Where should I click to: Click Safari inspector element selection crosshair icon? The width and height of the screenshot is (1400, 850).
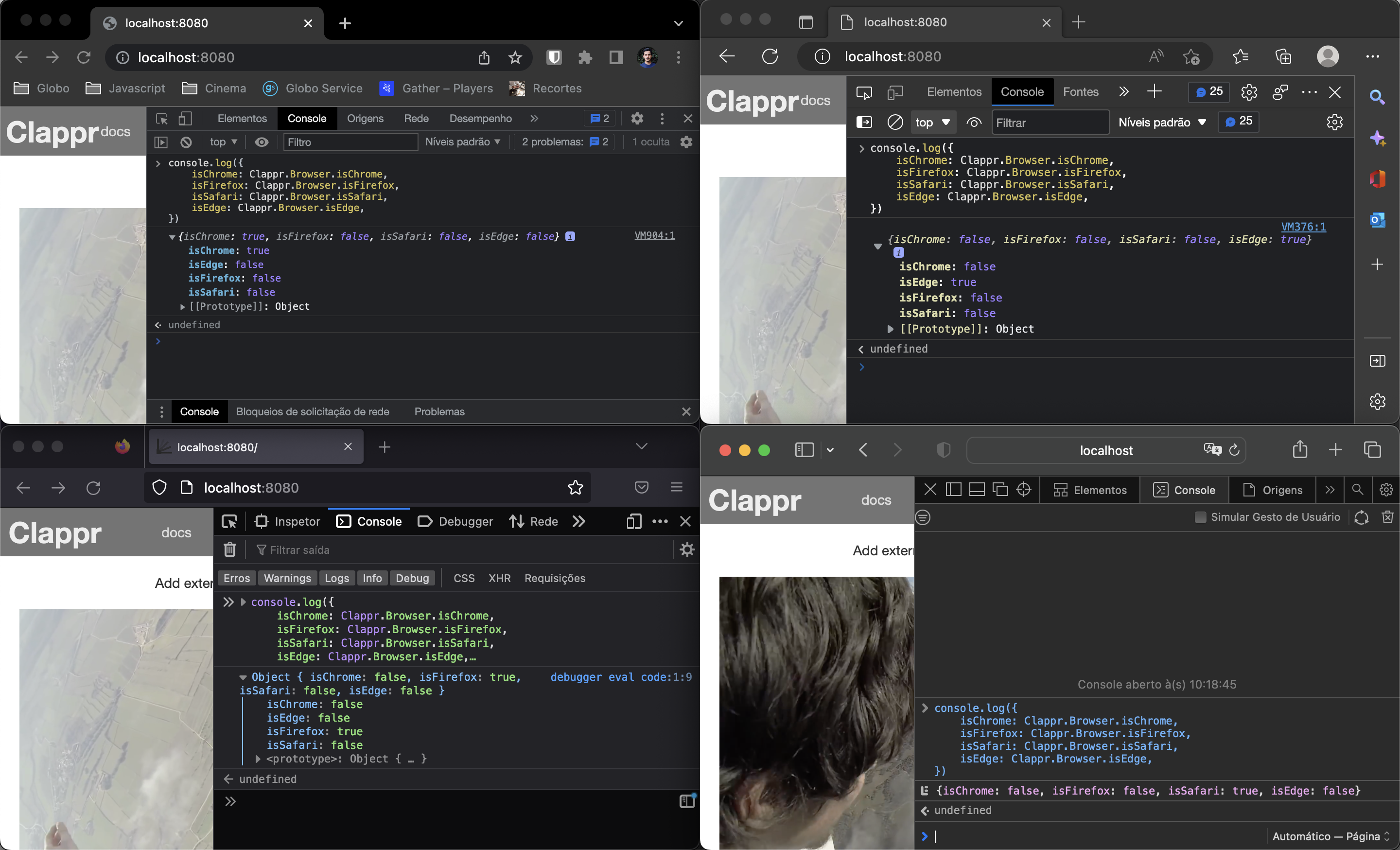pyautogui.click(x=1024, y=489)
